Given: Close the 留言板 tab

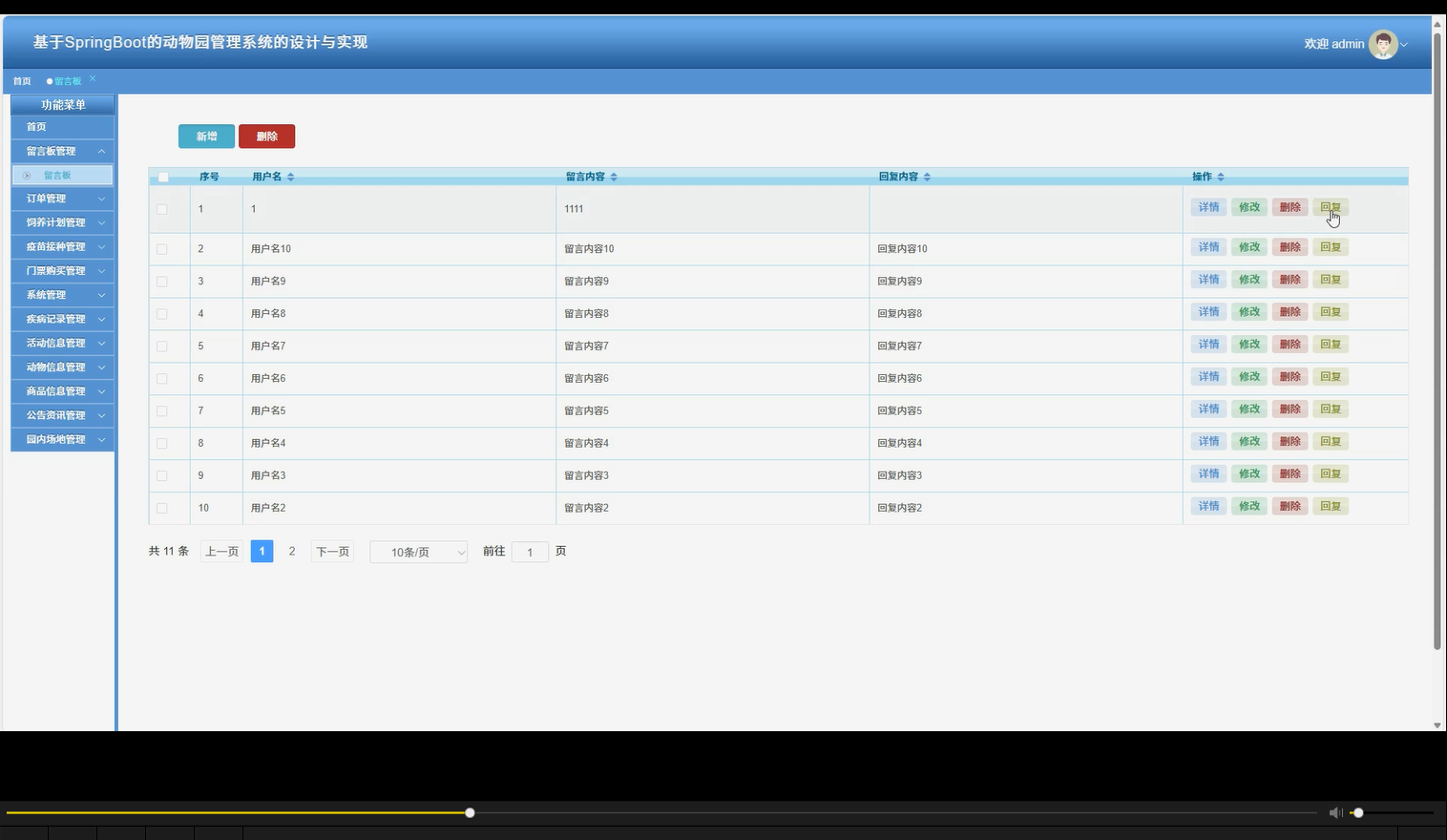Looking at the screenshot, I should click(x=93, y=78).
